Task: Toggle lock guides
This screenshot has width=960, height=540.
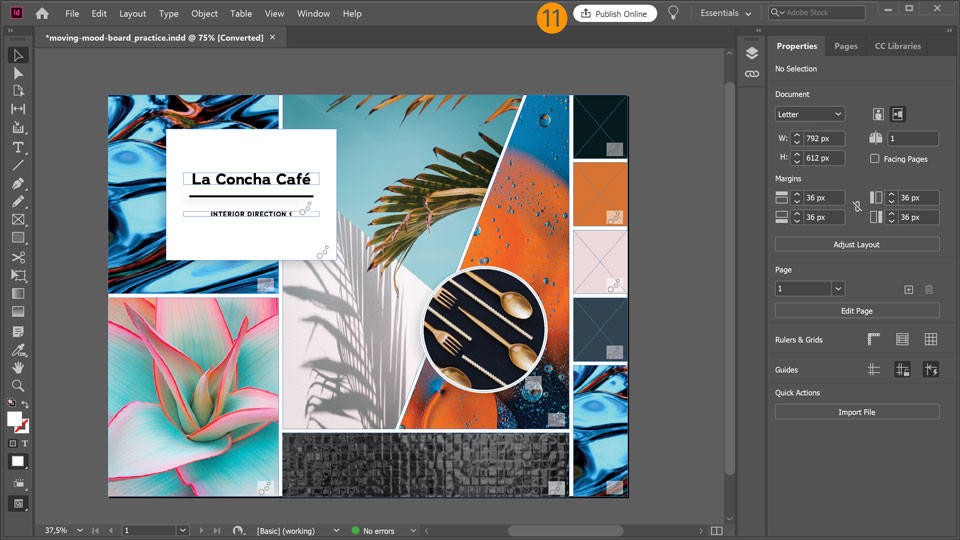Action: click(x=902, y=369)
